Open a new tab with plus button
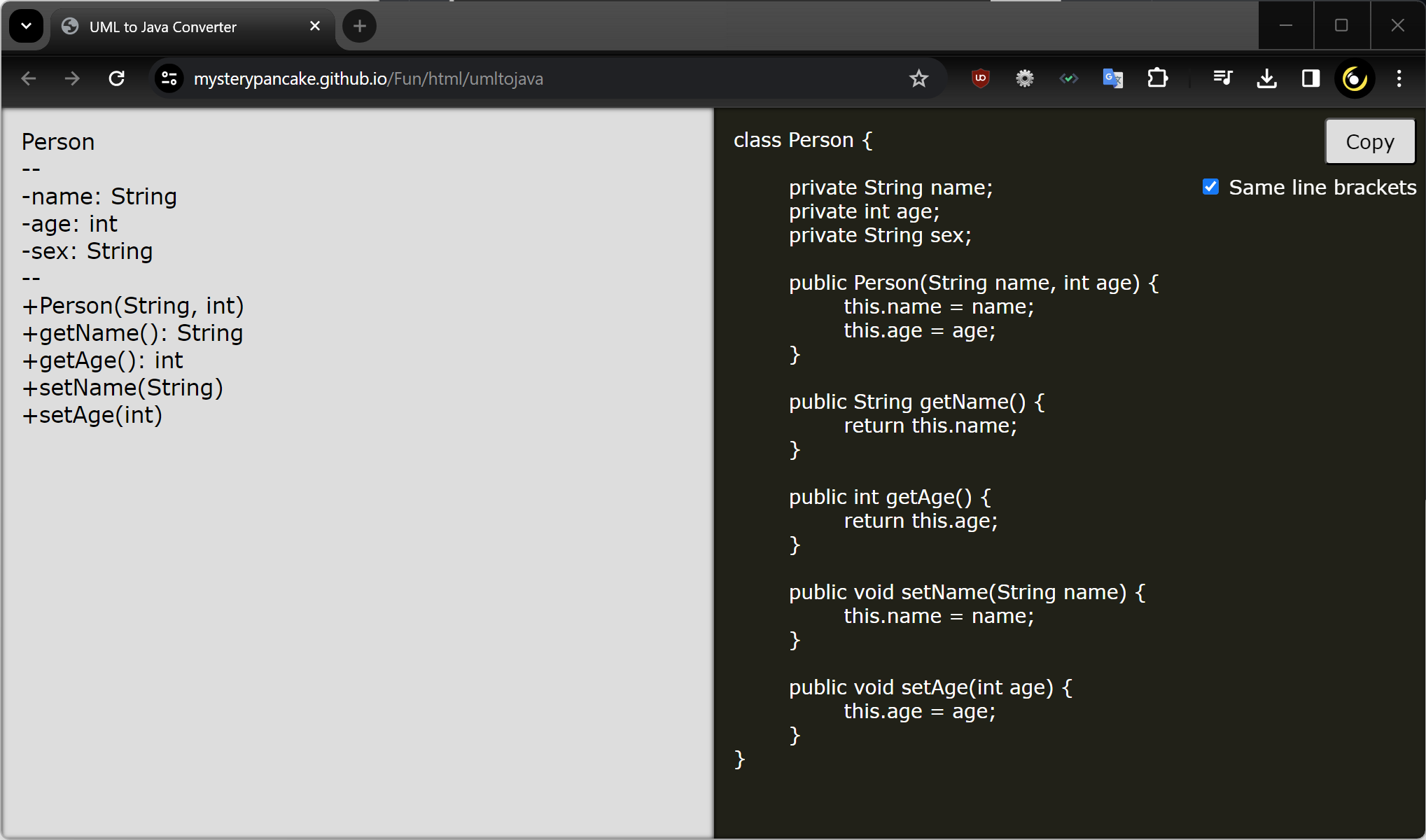Viewport: 1426px width, 840px height. pos(359,27)
